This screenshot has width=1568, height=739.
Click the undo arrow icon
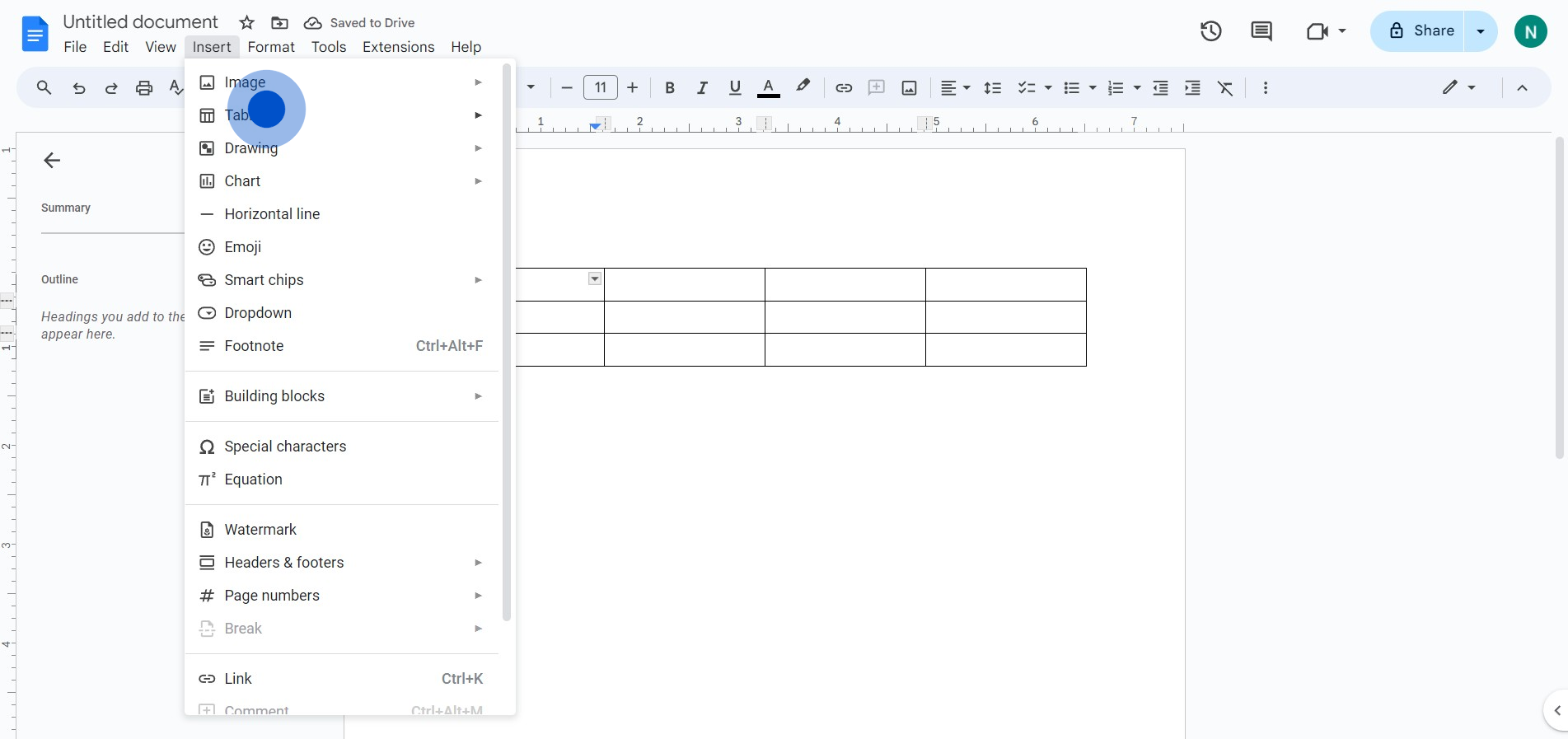coord(79,88)
